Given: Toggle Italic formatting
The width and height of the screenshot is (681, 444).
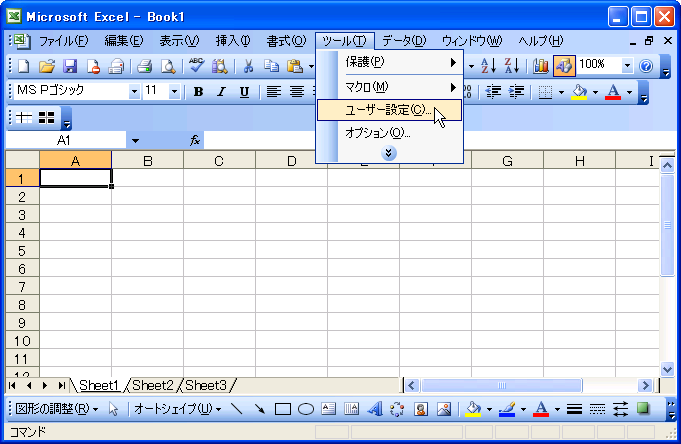Looking at the screenshot, I should pos(221,92).
